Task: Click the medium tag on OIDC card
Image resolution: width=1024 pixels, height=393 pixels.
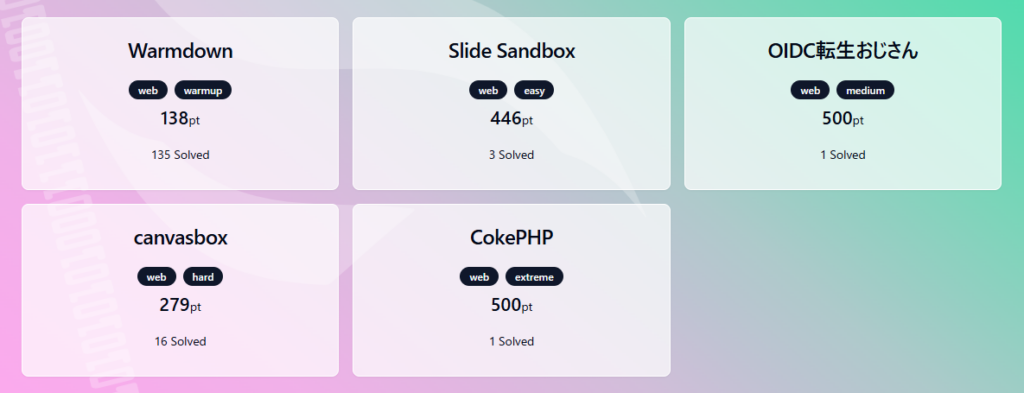Action: click(x=865, y=91)
